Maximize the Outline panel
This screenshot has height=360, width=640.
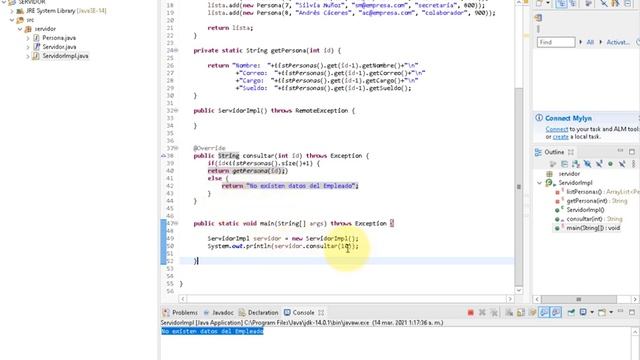tap(632, 152)
